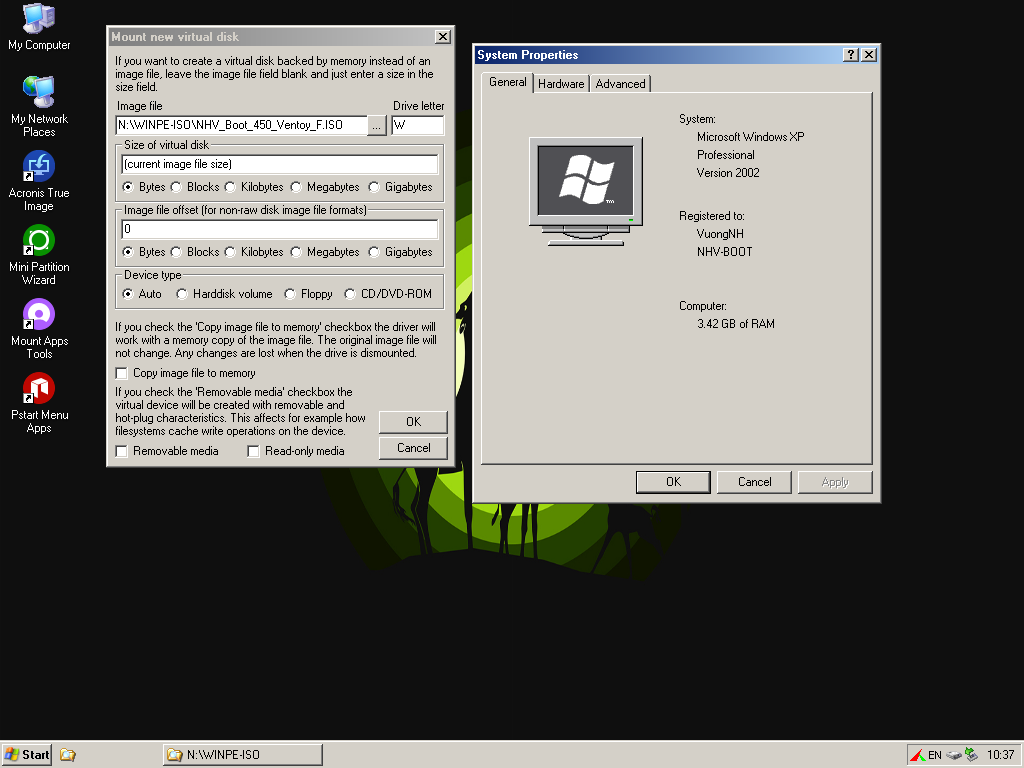The width and height of the screenshot is (1024, 768).
Task: Select Bytes for virtual disk size
Action: tap(144, 187)
